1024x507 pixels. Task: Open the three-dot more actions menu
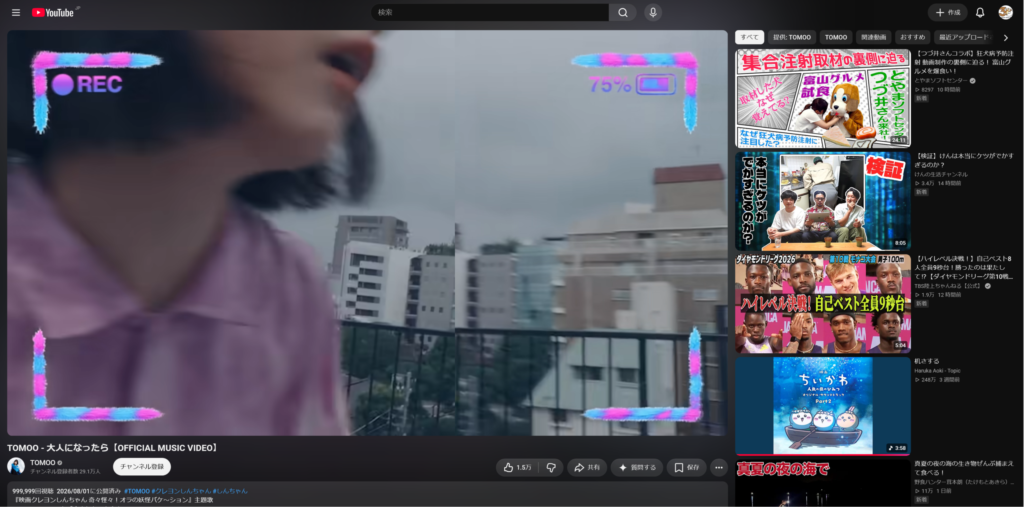718,467
